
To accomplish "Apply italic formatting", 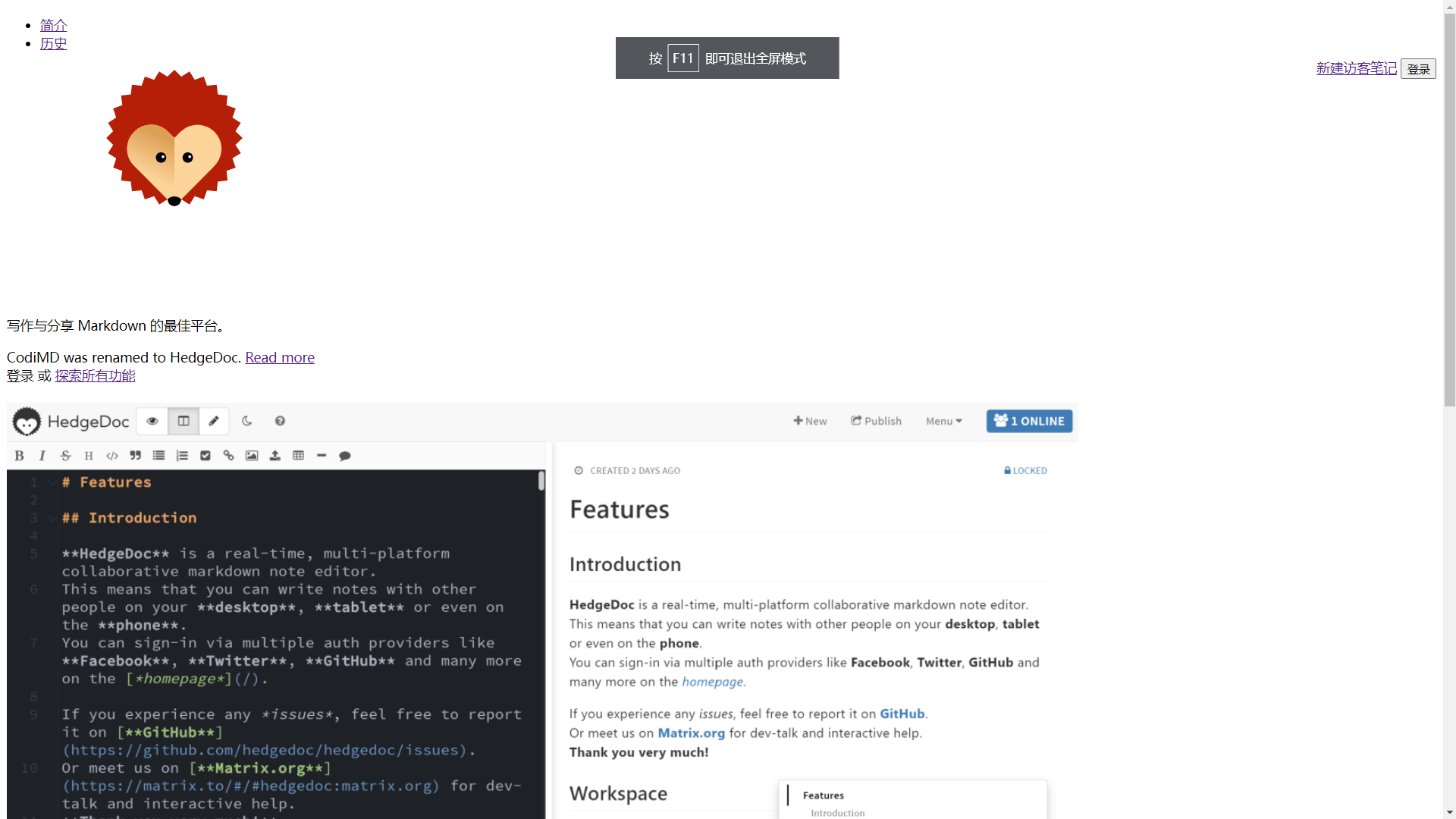I will click(x=42, y=455).
